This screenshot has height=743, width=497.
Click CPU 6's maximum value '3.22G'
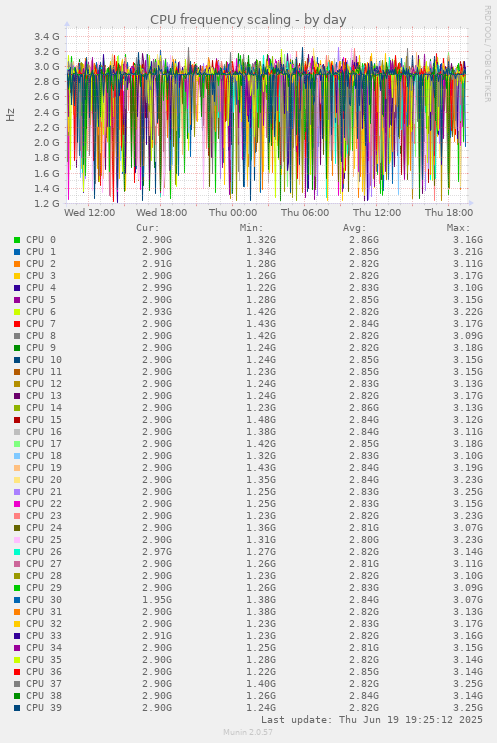coord(468,312)
